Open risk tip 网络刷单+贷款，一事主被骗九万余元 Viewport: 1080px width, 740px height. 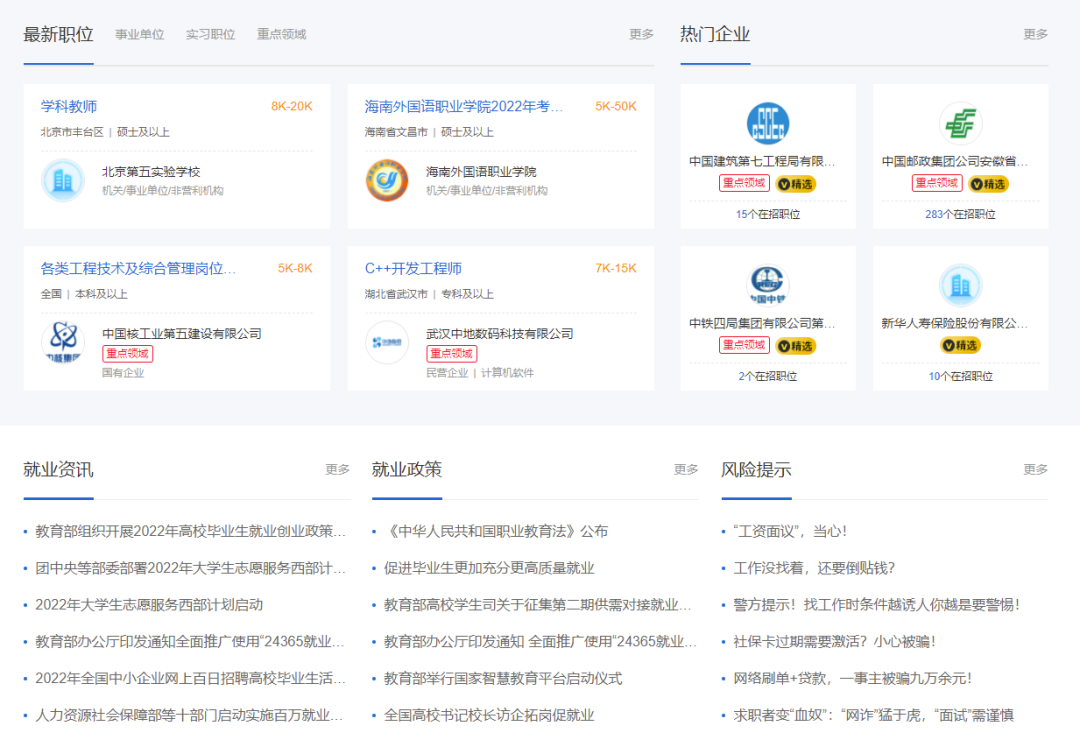(853, 679)
